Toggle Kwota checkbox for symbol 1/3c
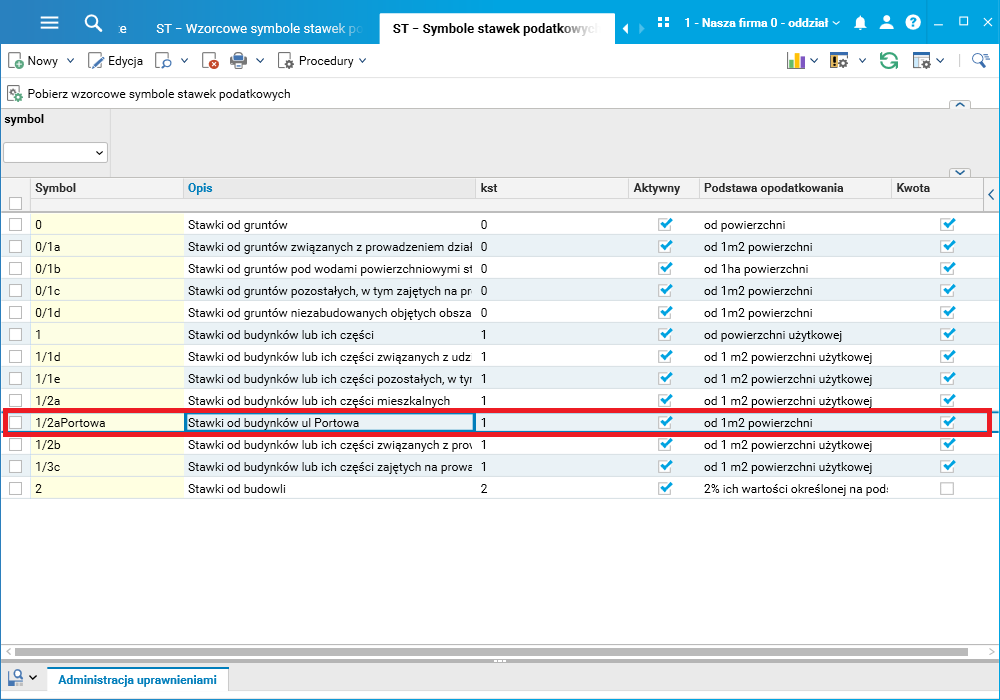The height and width of the screenshot is (700, 1000). [x=948, y=467]
